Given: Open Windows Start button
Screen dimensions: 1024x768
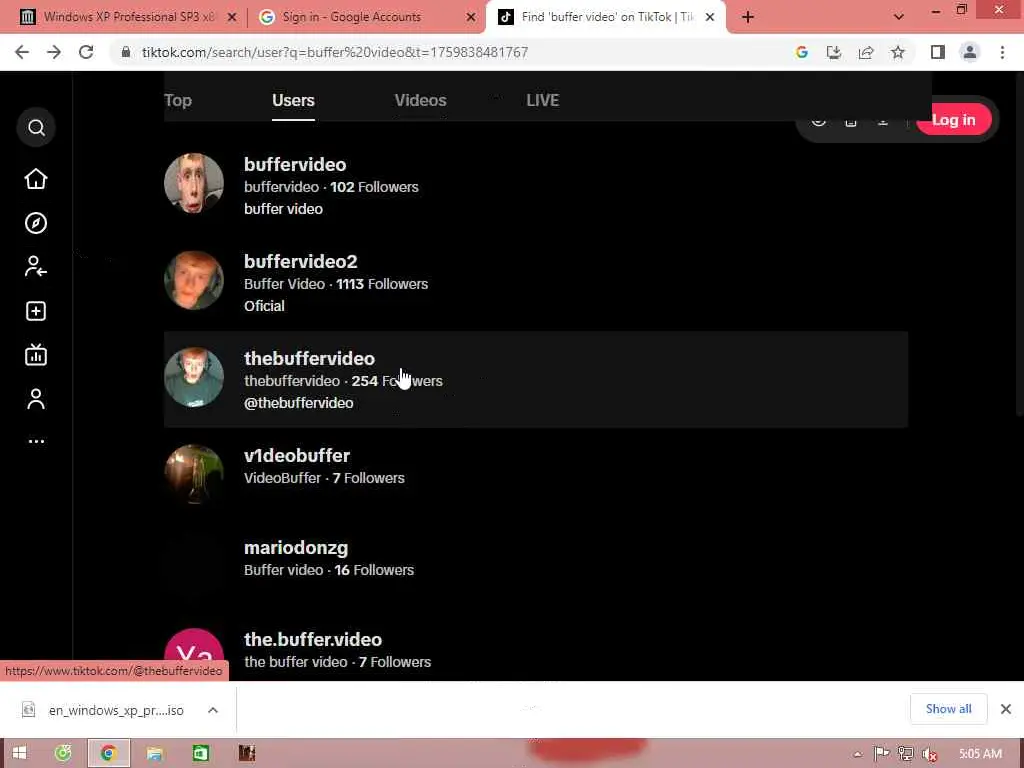Looking at the screenshot, I should coord(19,754).
